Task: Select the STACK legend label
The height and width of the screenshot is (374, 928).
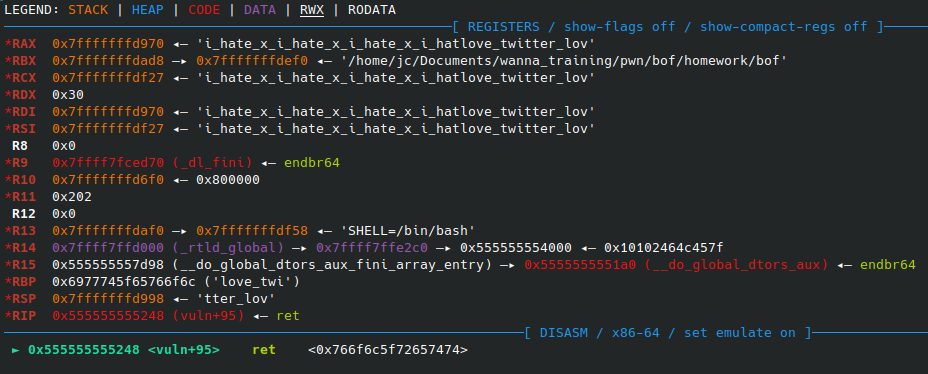Action: coord(88,10)
